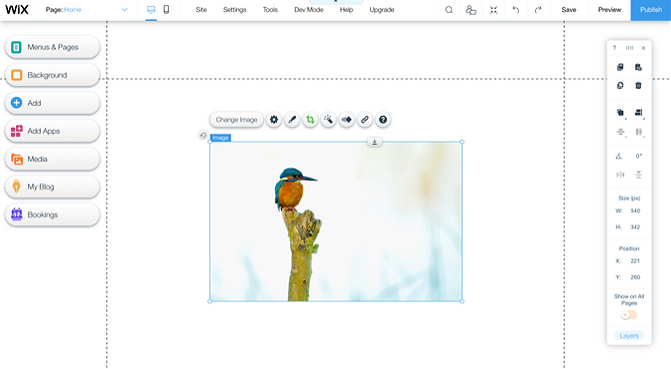The height and width of the screenshot is (369, 671).
Task: Open image settings gear icon
Action: (274, 120)
